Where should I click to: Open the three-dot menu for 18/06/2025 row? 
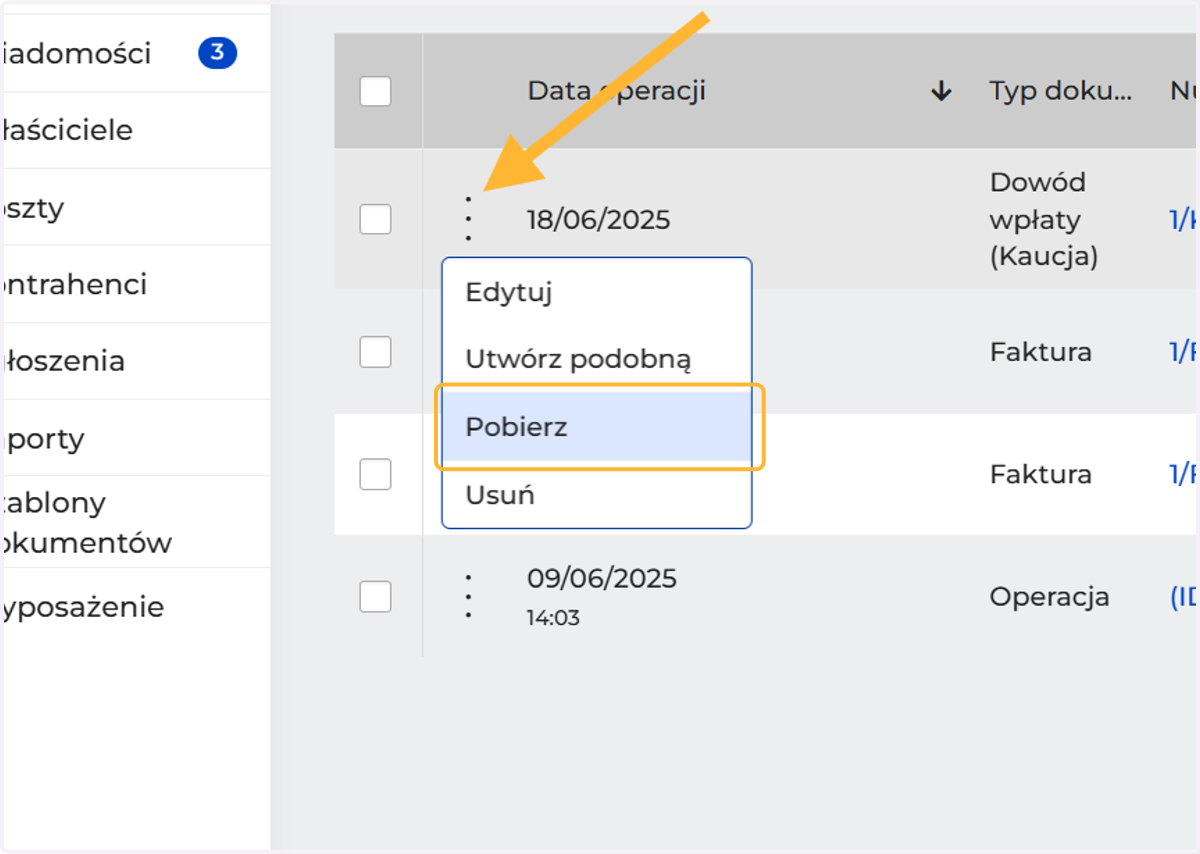[x=468, y=219]
